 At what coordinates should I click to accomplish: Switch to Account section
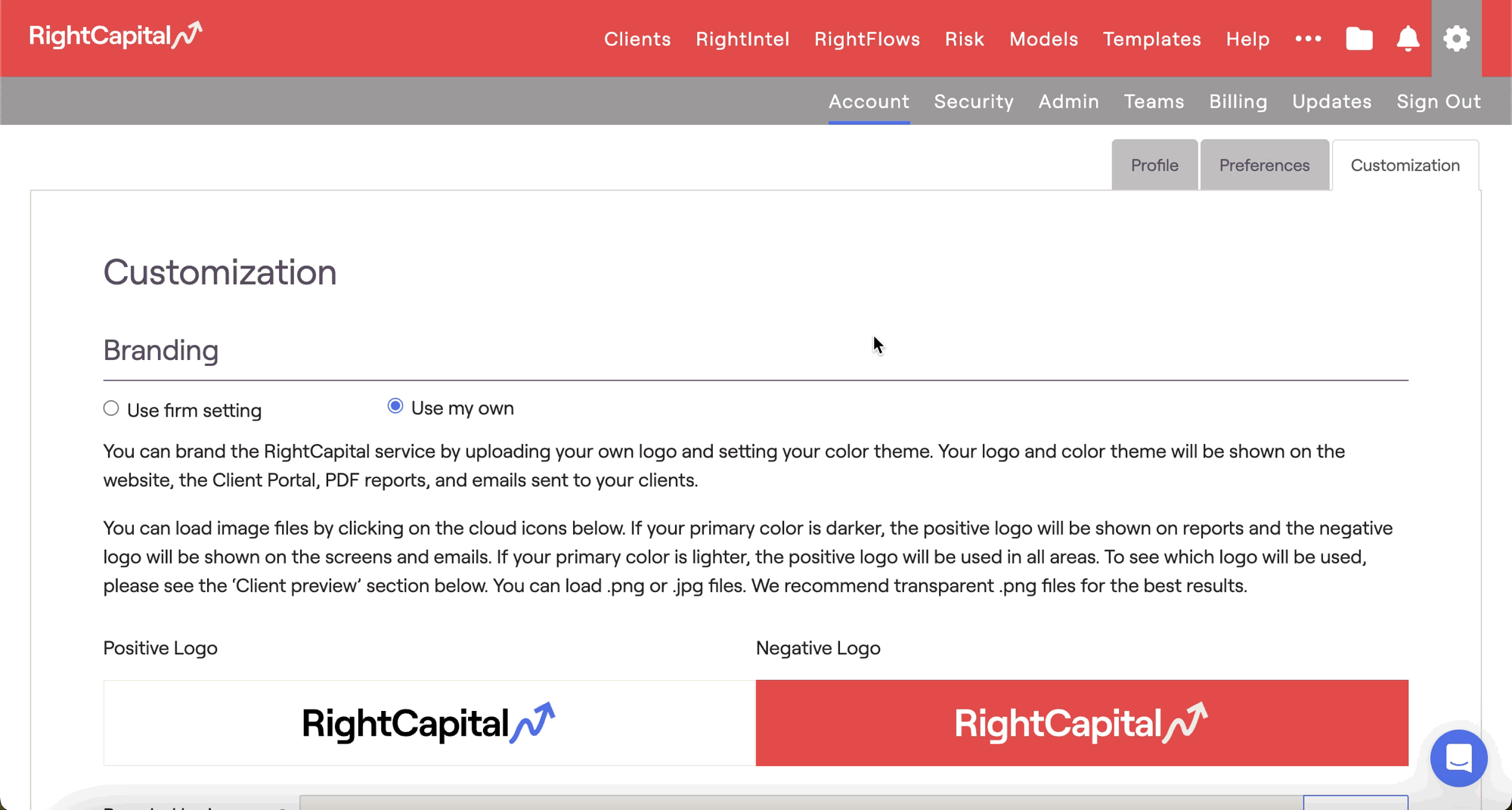click(869, 101)
